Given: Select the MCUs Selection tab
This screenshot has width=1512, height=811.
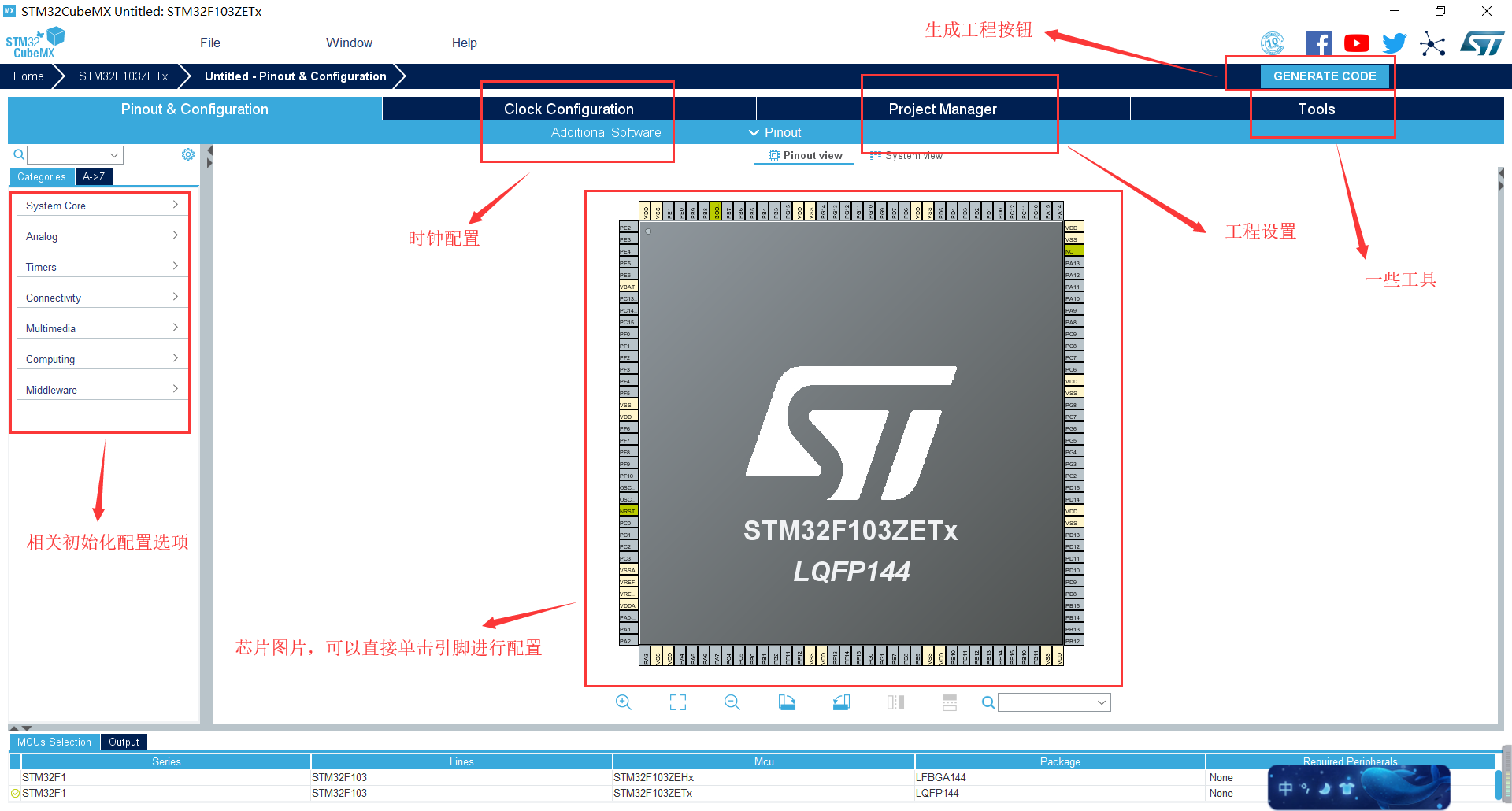Looking at the screenshot, I should pos(54,742).
